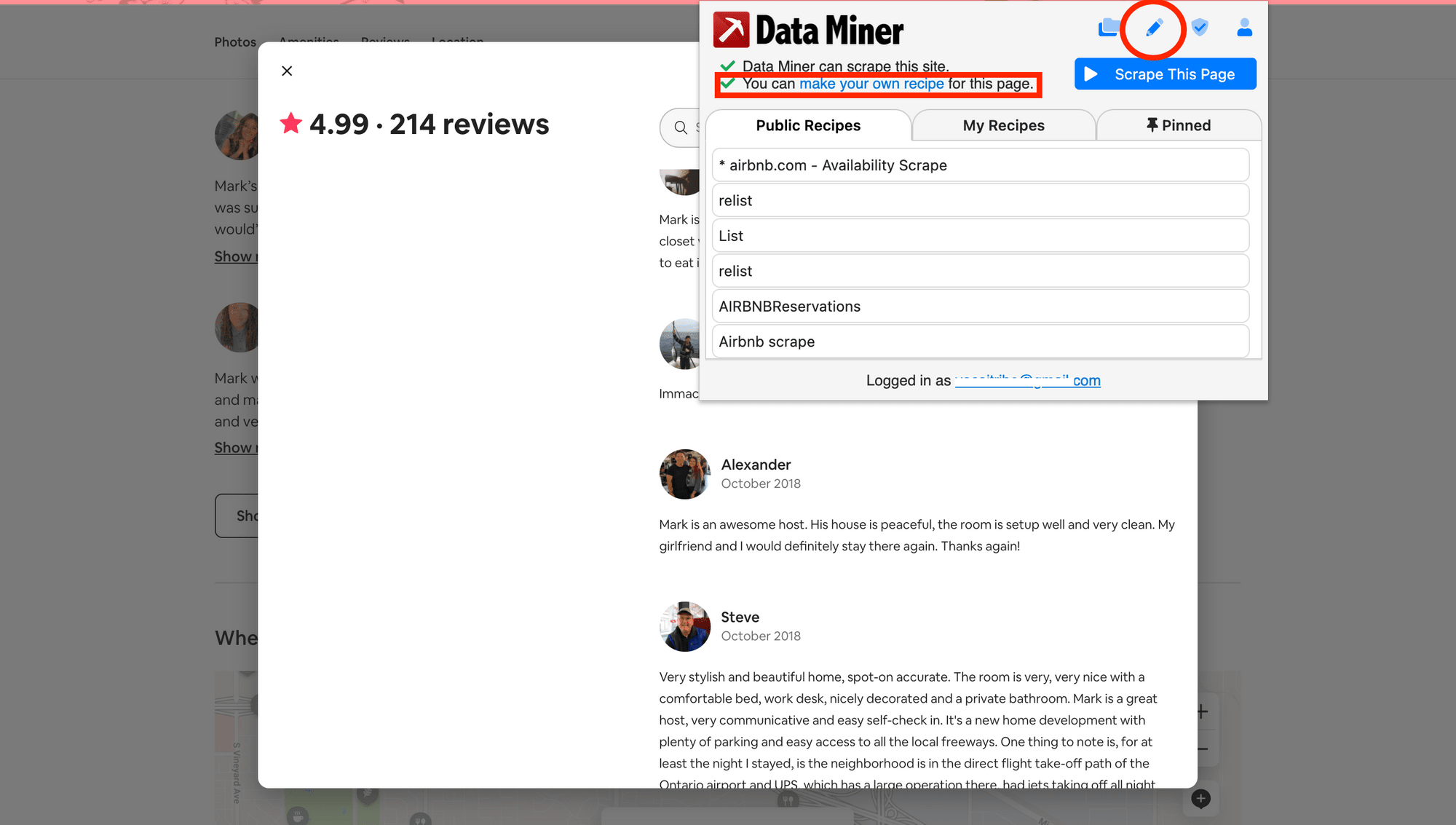Click the map zoom-out minus button
1456x825 pixels.
(1202, 749)
